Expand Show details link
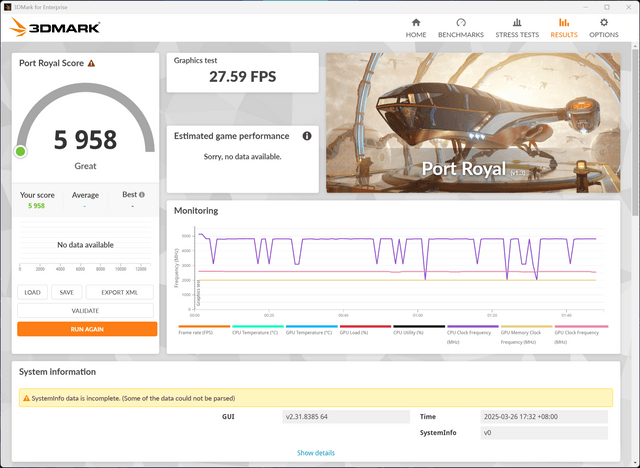The image size is (640, 468). (x=316, y=452)
